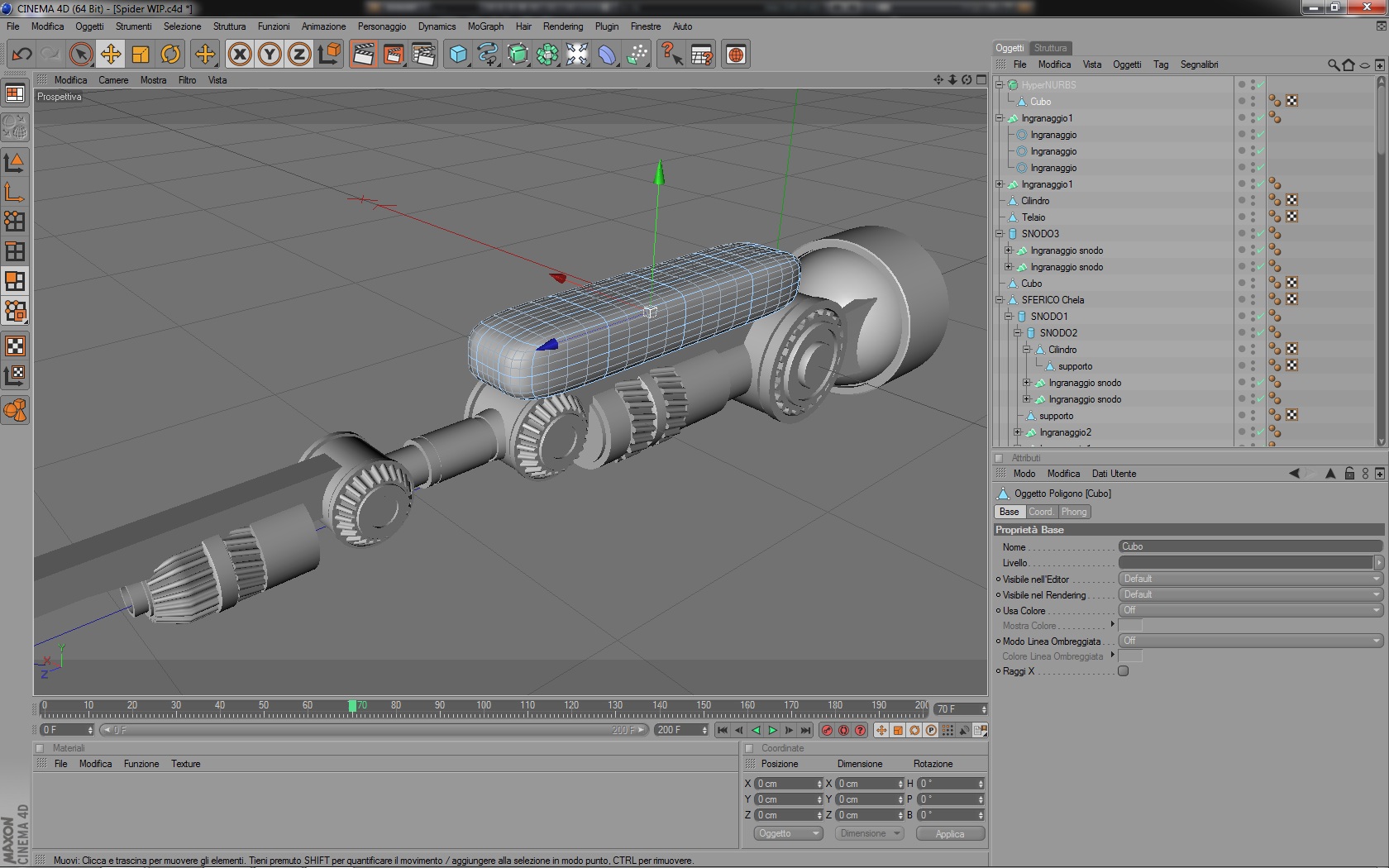Enable Object Axis mode icon
The height and width of the screenshot is (868, 1389).
pos(15,192)
